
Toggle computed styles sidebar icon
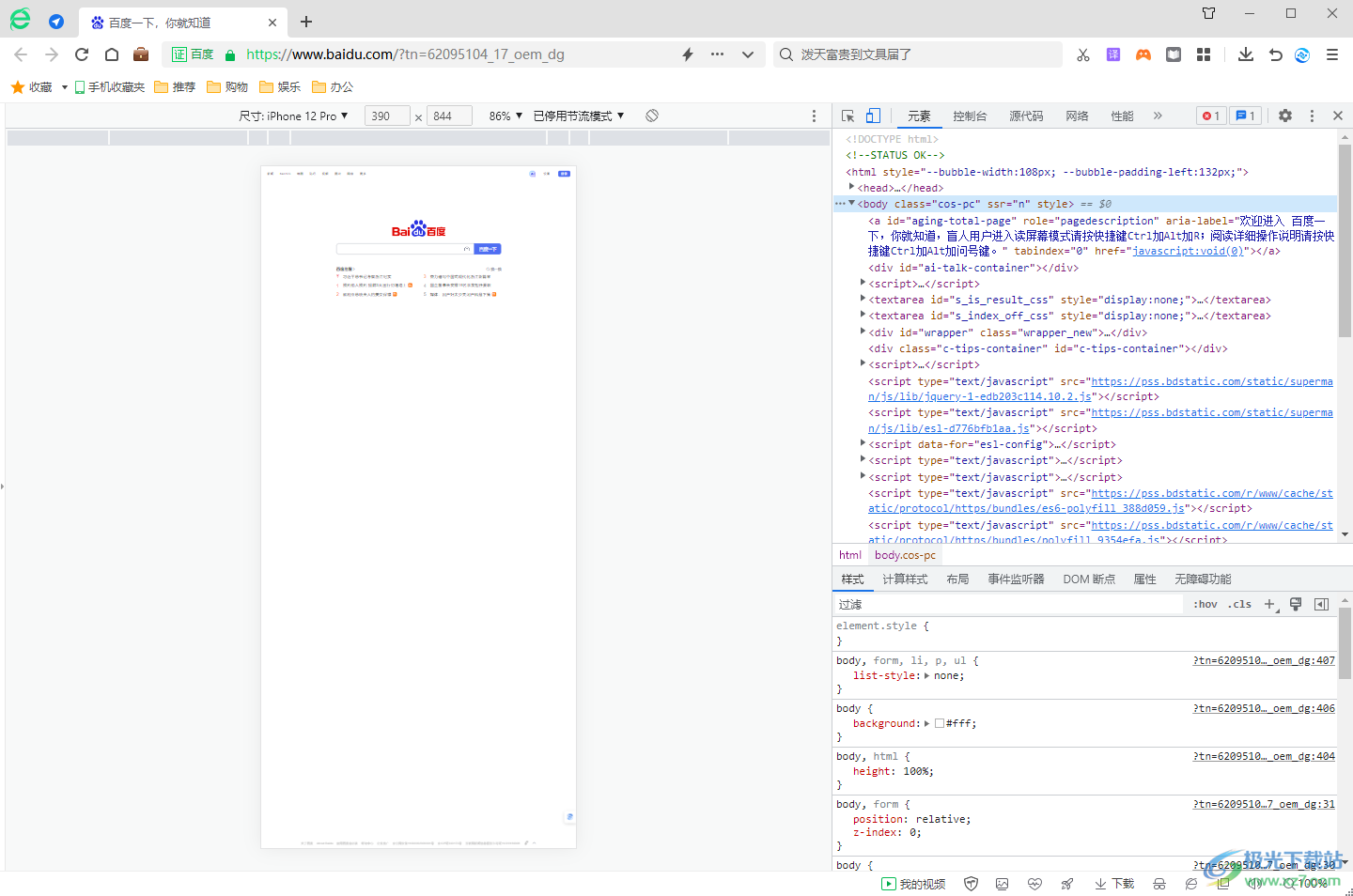(1321, 604)
